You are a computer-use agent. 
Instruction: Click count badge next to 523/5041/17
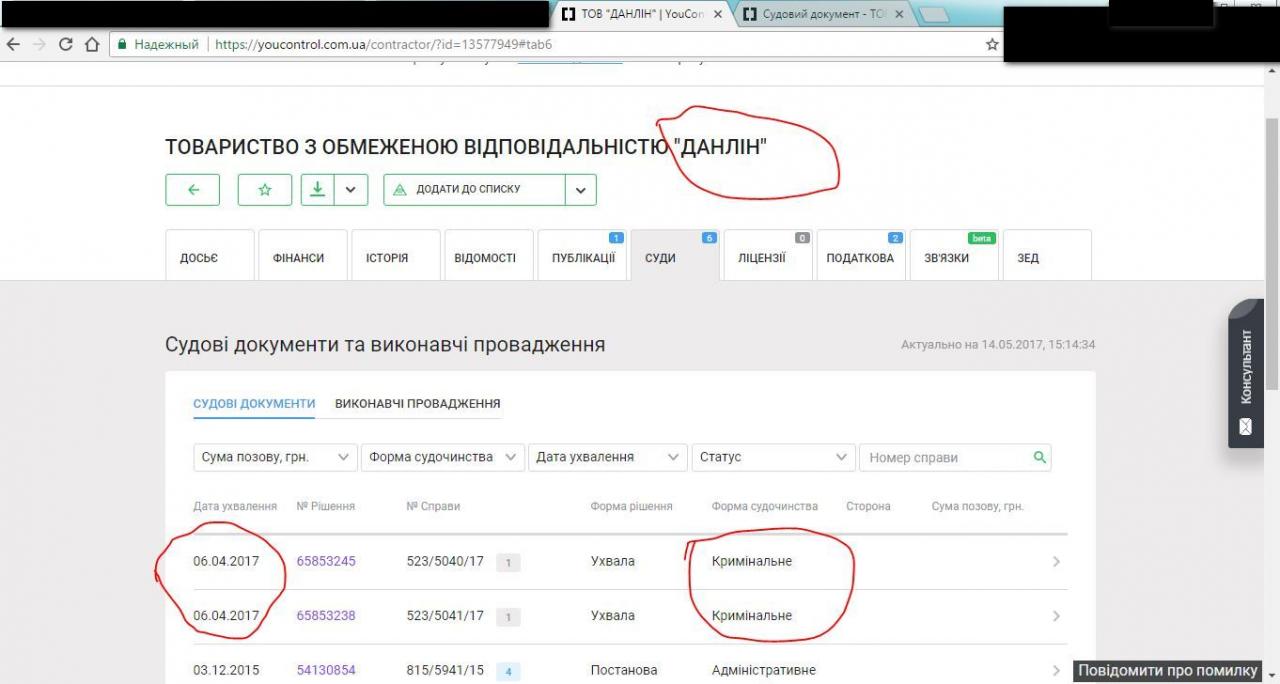508,617
